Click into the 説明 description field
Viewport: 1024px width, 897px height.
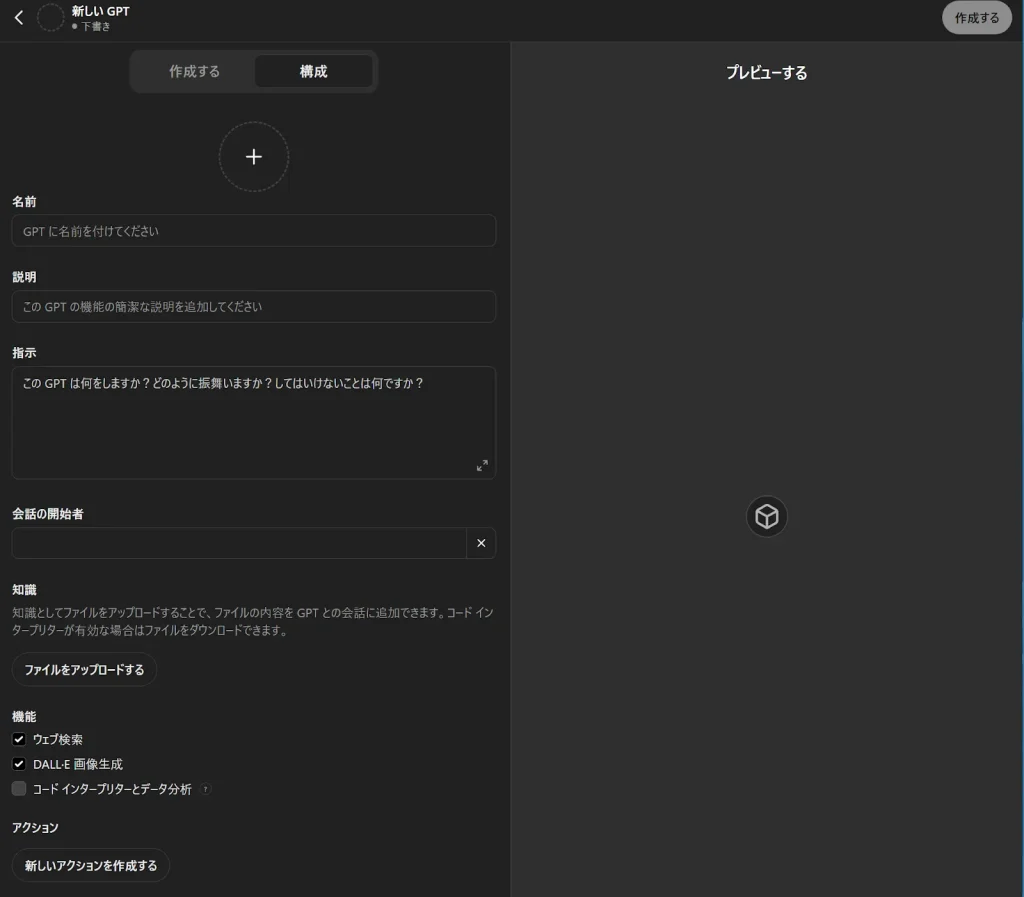click(x=254, y=307)
